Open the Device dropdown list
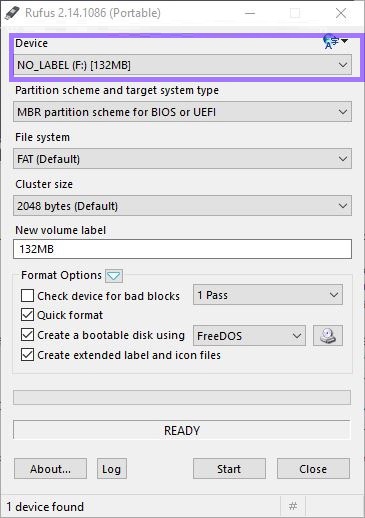365x518 pixels. click(x=182, y=65)
